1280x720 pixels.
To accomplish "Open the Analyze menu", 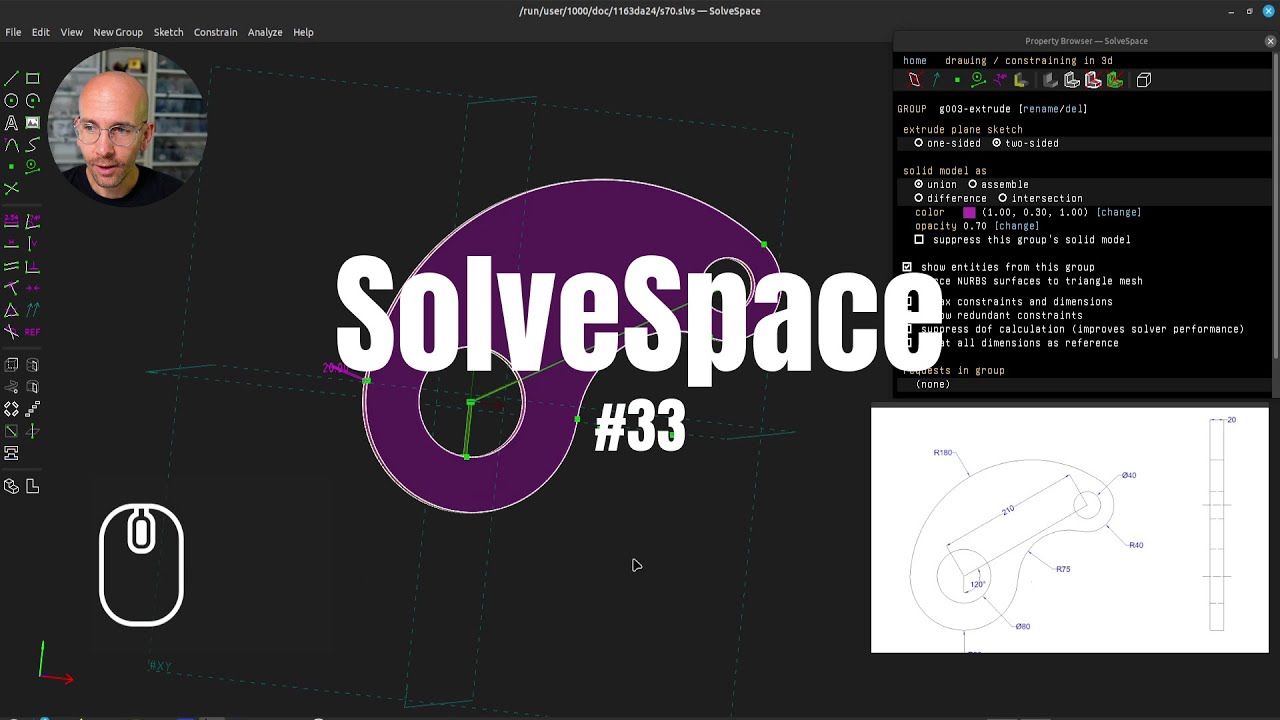I will pos(265,32).
